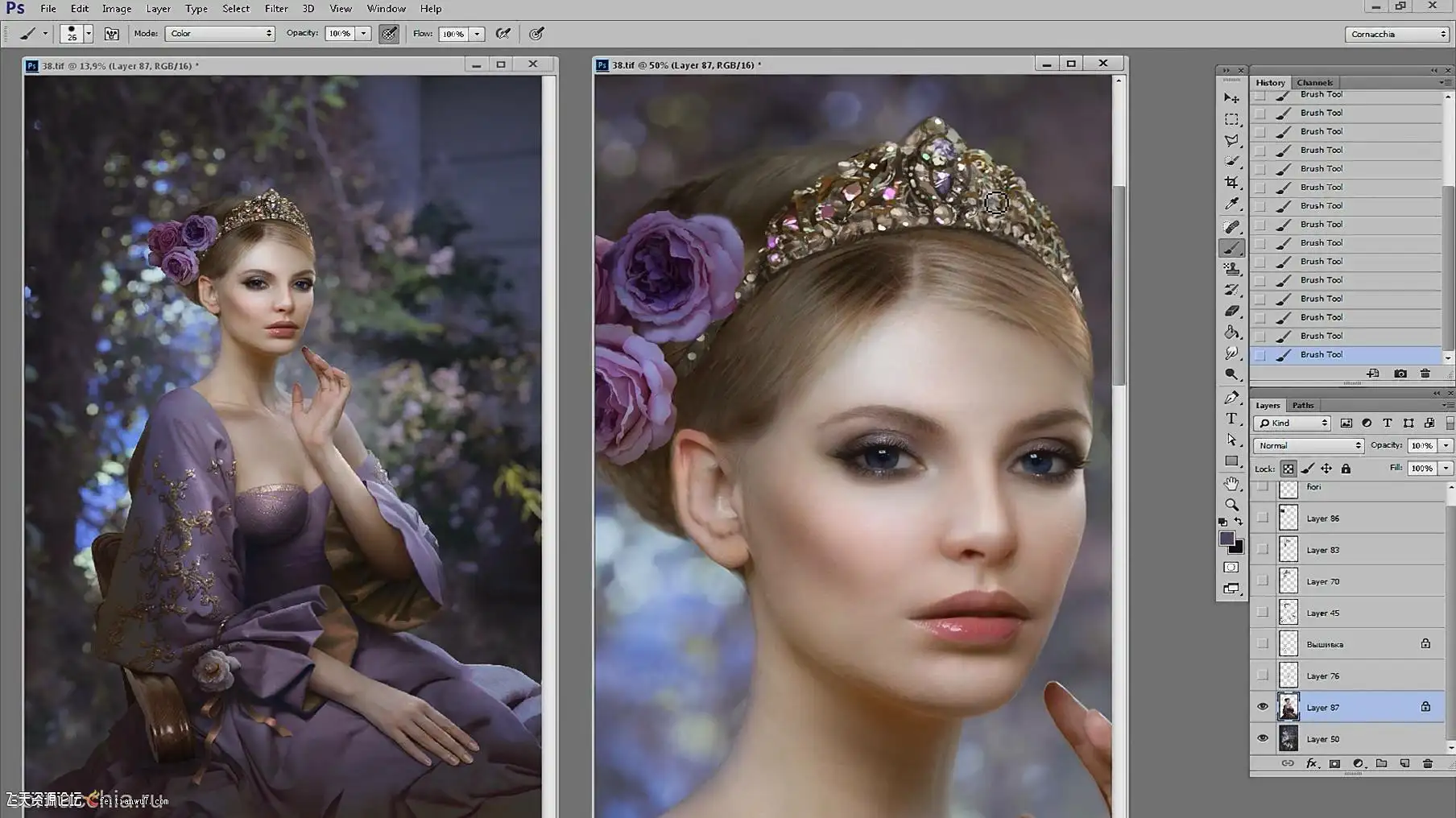
Task: Open the layer blend mode dropdown
Action: point(1308,445)
